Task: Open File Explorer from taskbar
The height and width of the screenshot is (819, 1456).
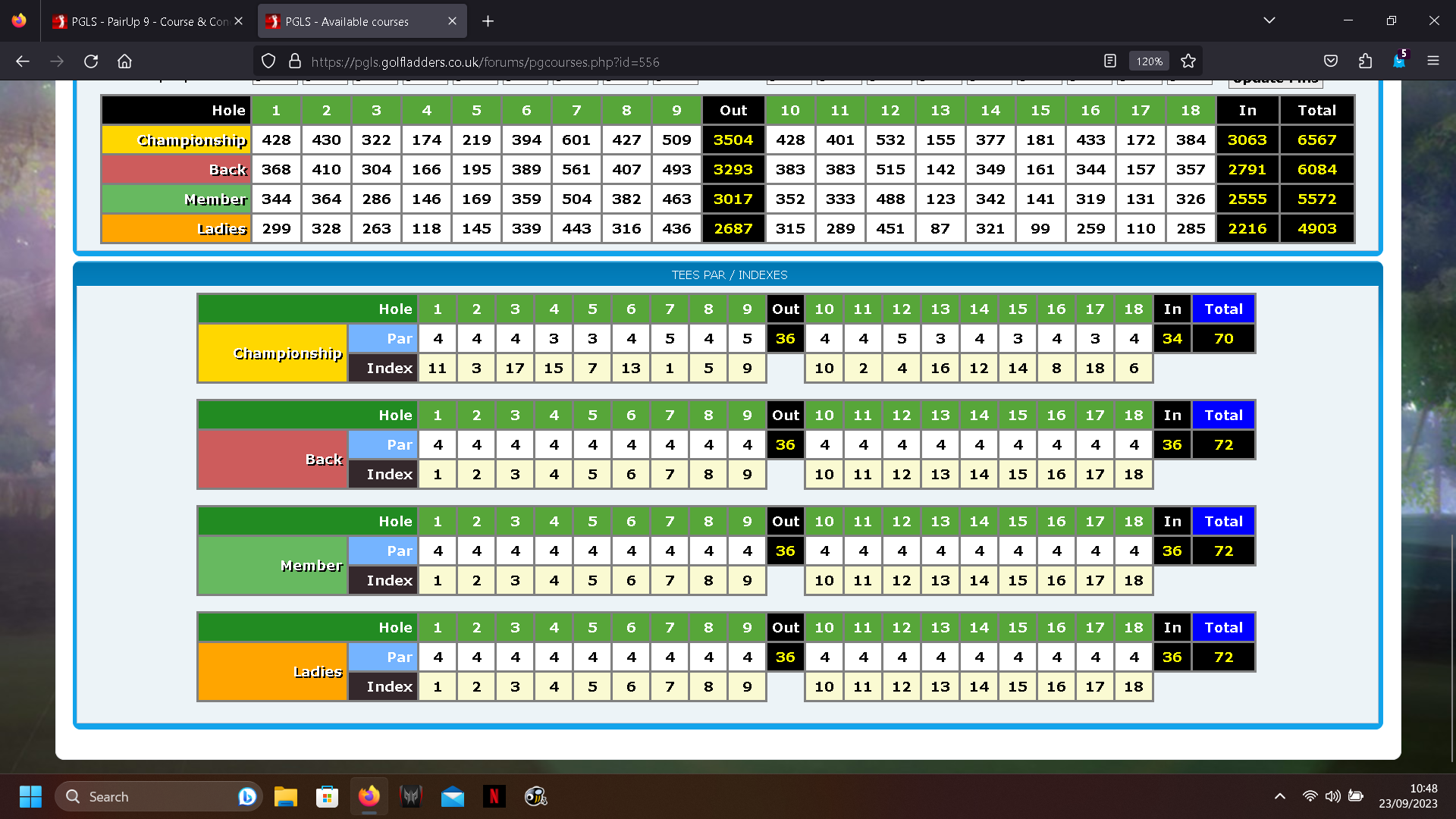Action: tap(285, 796)
